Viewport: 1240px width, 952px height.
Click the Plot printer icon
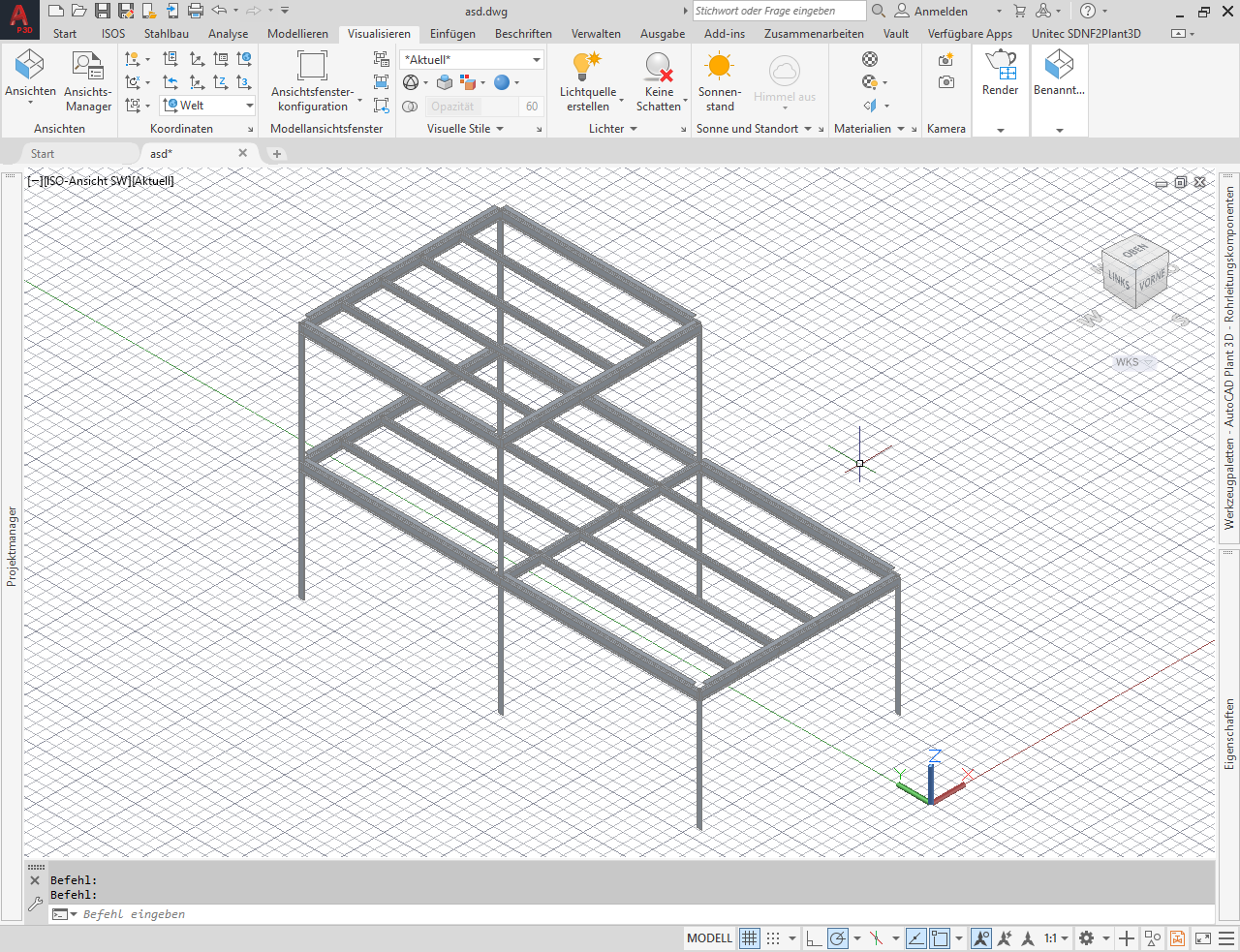click(196, 11)
